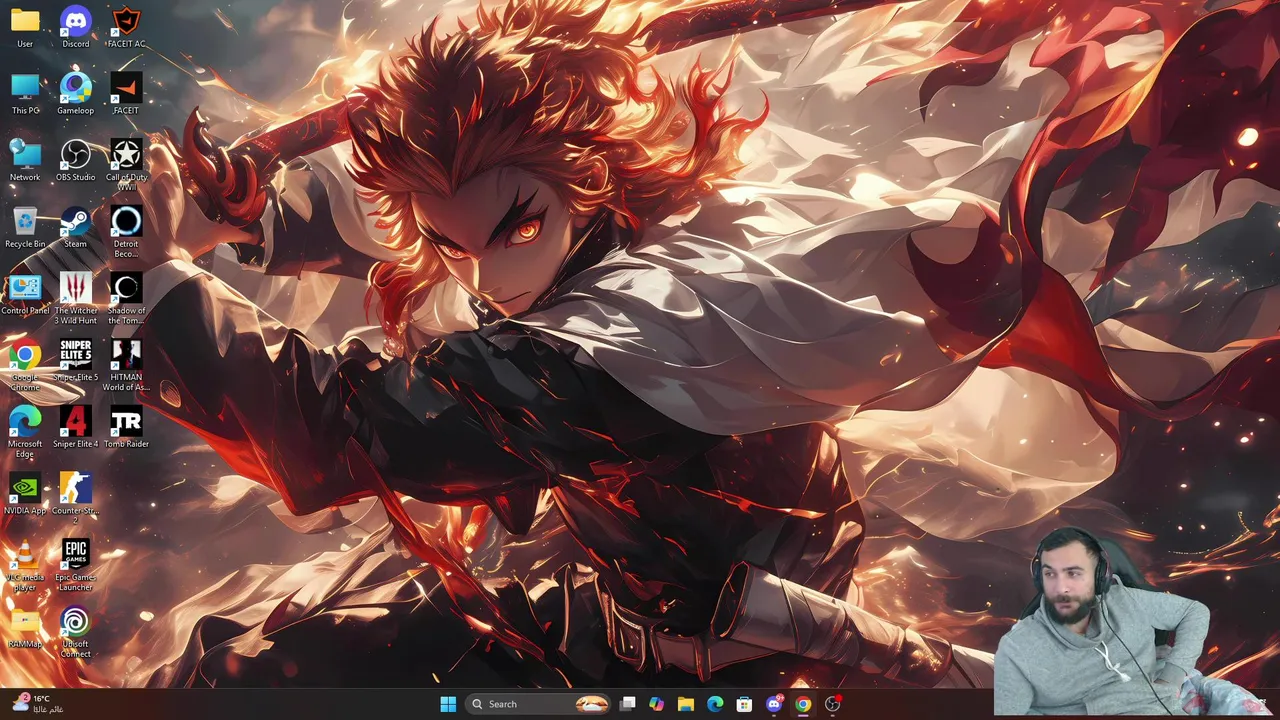
Task: Select the OBS Studio desktop shortcut
Action: [x=75, y=160]
